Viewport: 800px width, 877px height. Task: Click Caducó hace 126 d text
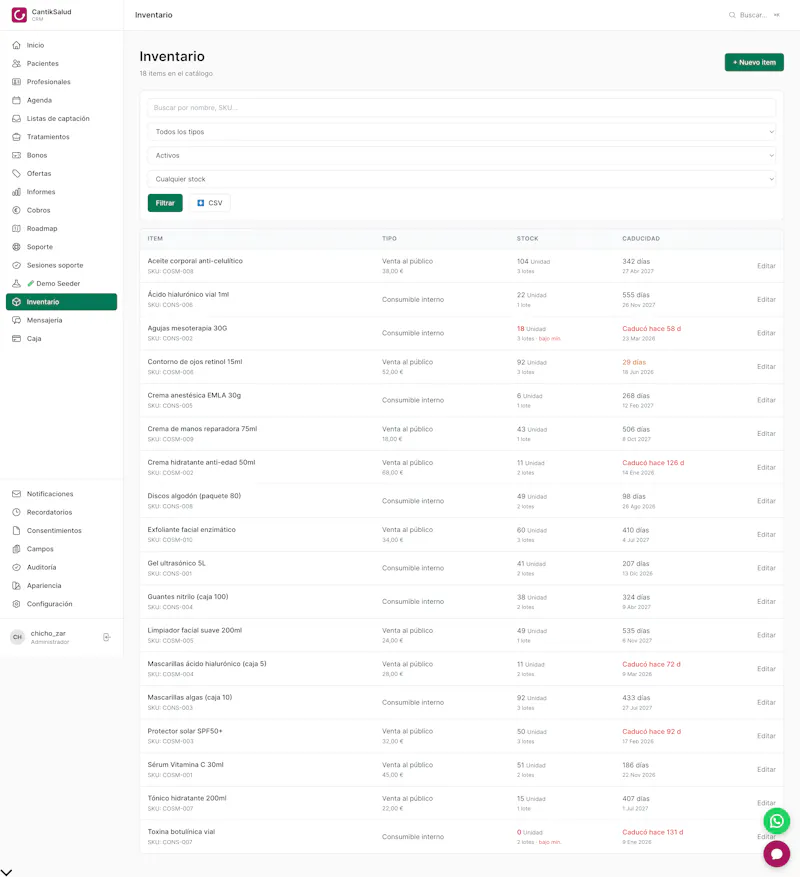pyautogui.click(x=653, y=463)
